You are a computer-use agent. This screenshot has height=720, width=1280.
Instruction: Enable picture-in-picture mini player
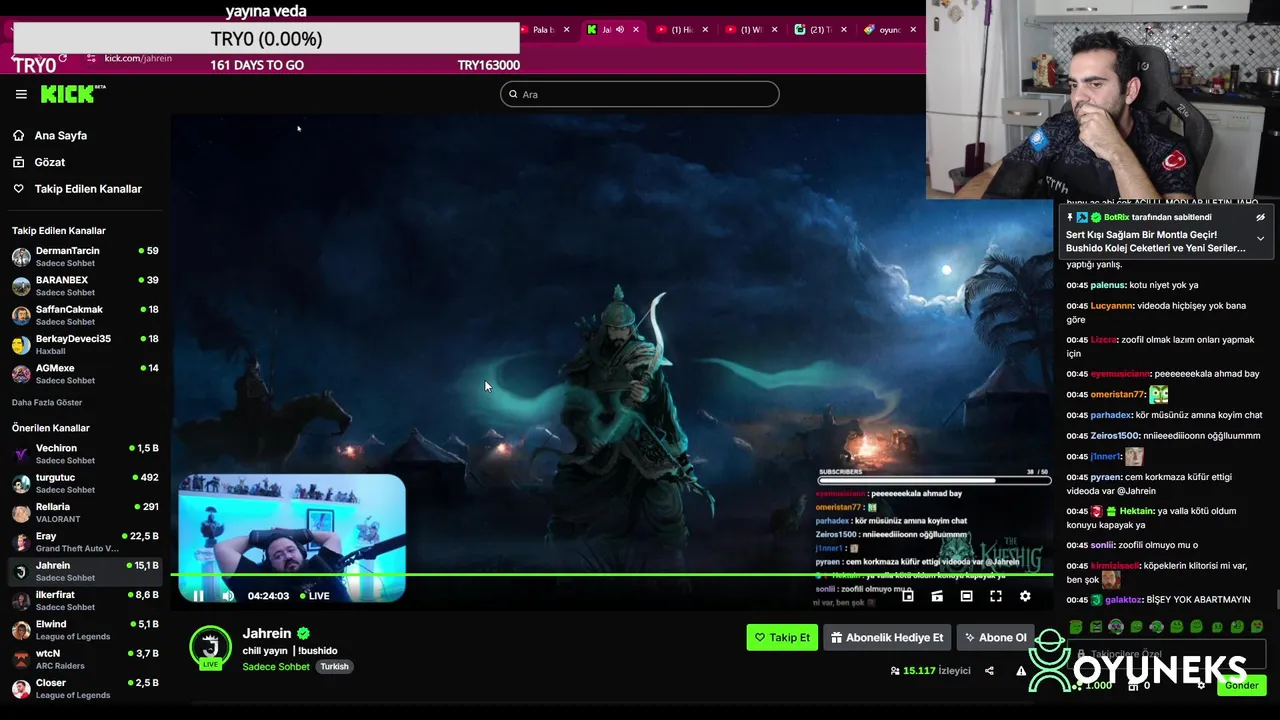[x=908, y=596]
